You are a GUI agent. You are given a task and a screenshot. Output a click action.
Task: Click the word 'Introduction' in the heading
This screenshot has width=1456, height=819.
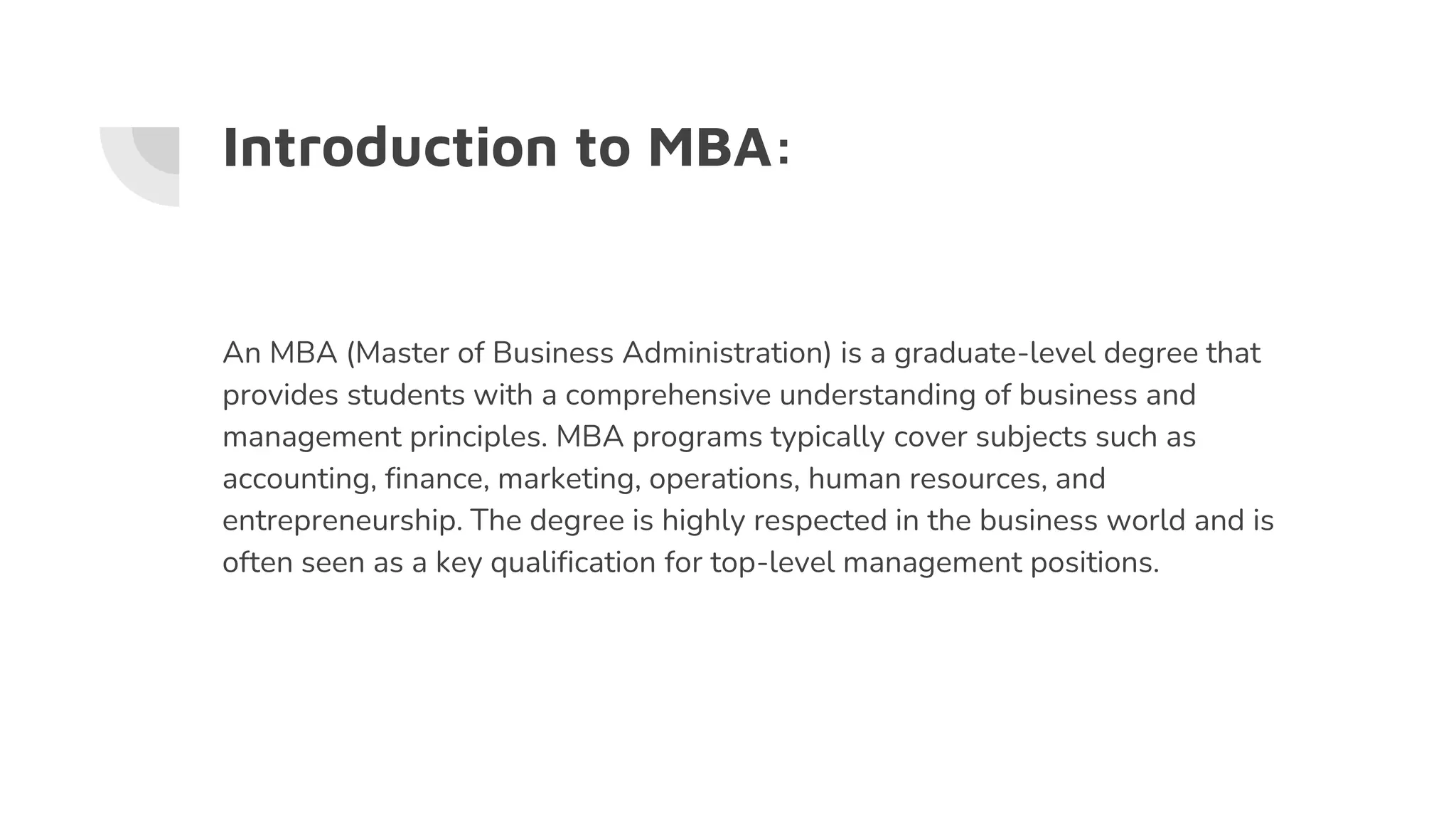(390, 149)
